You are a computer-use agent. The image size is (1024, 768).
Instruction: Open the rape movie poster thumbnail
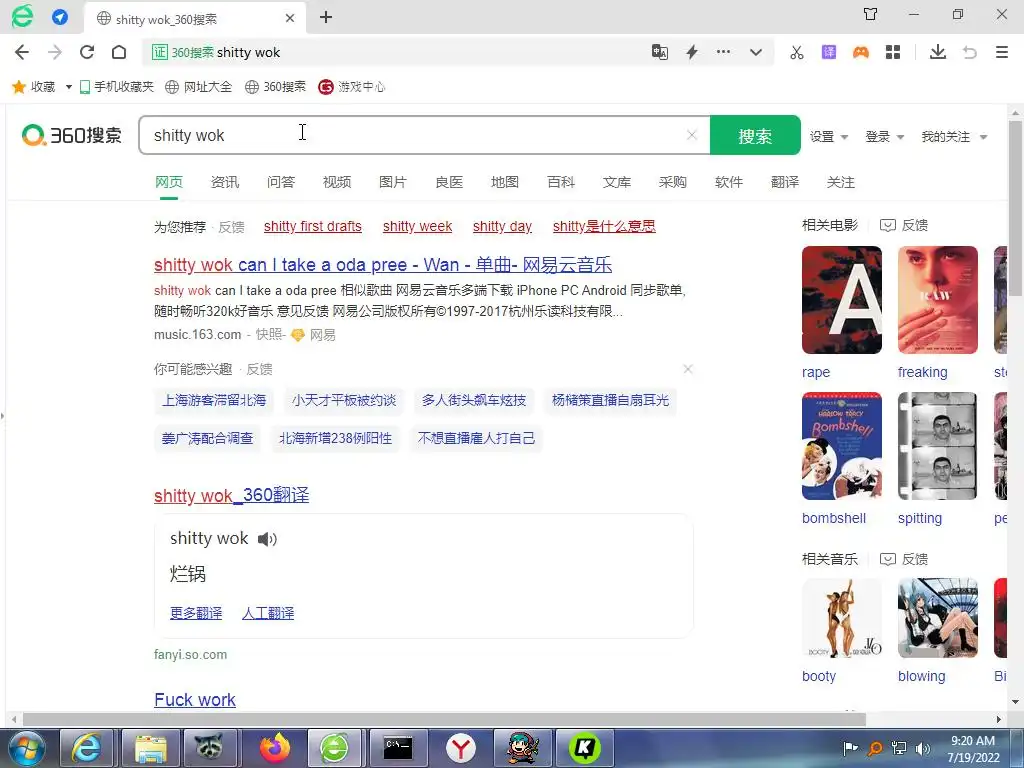point(842,300)
